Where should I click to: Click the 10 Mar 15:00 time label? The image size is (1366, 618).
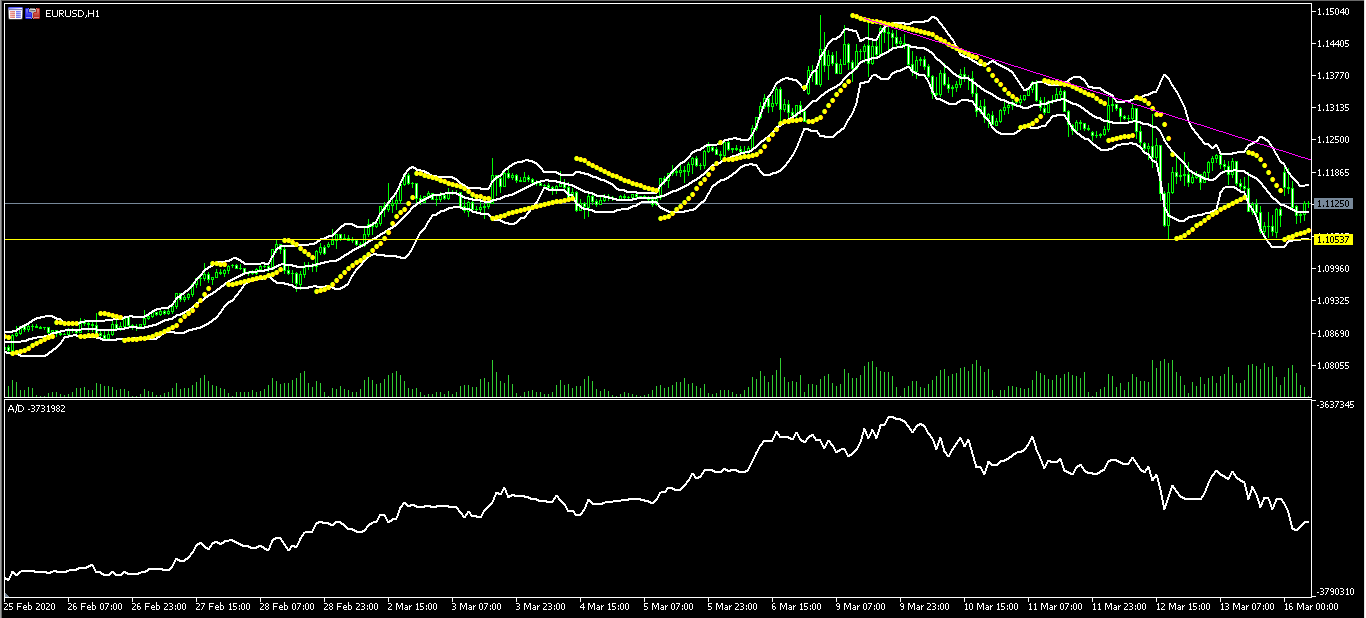pyautogui.click(x=990, y=606)
